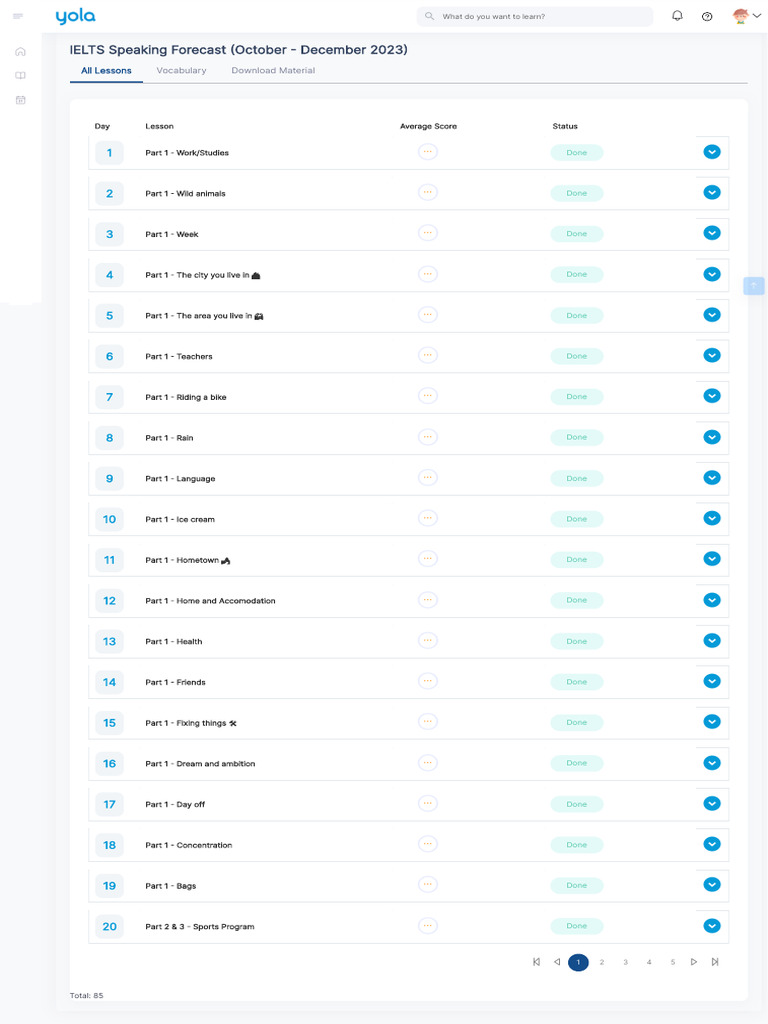Click average score indicator for Day 6 Teachers

pos(428,355)
